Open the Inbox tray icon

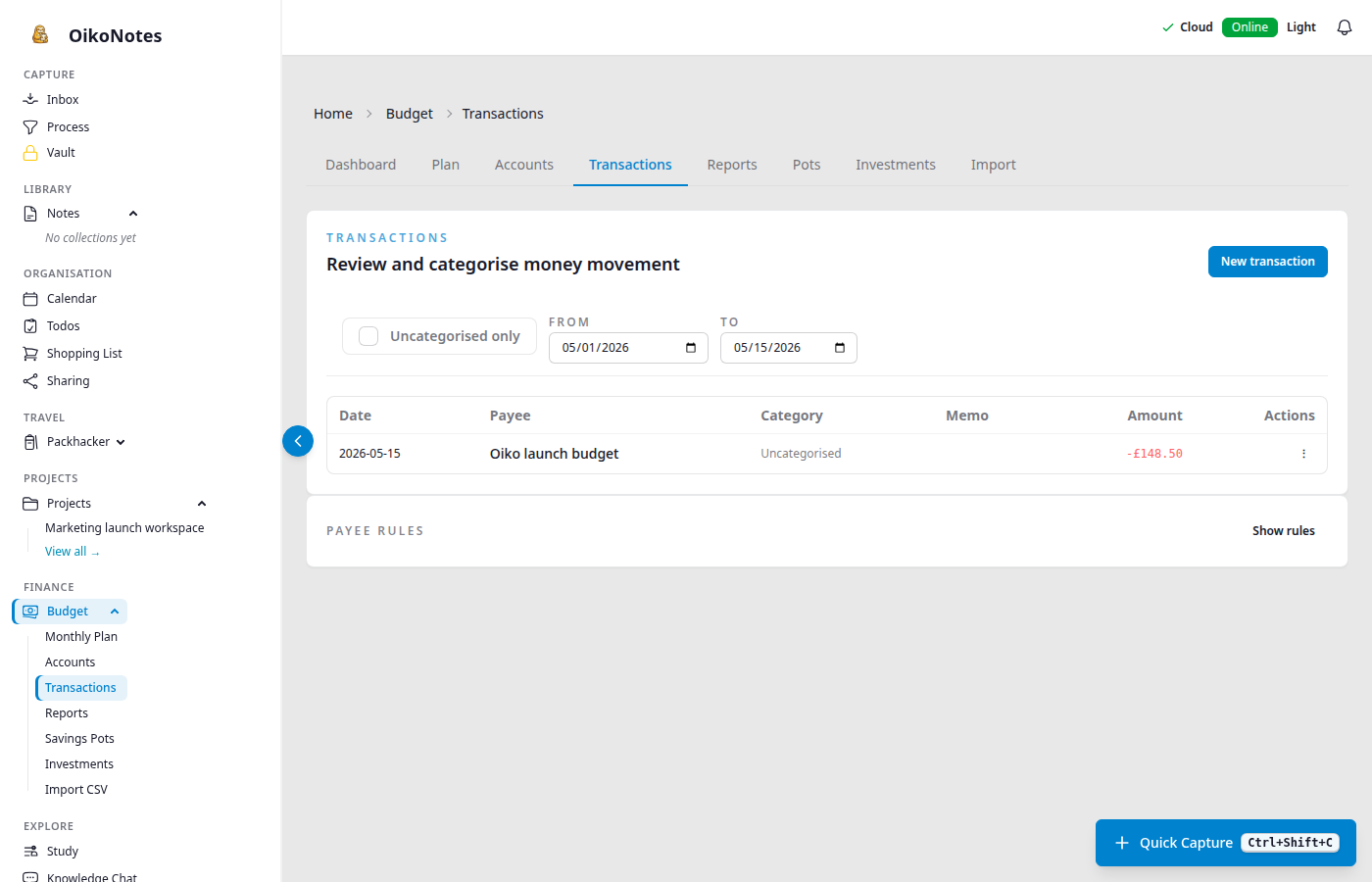pyautogui.click(x=30, y=100)
